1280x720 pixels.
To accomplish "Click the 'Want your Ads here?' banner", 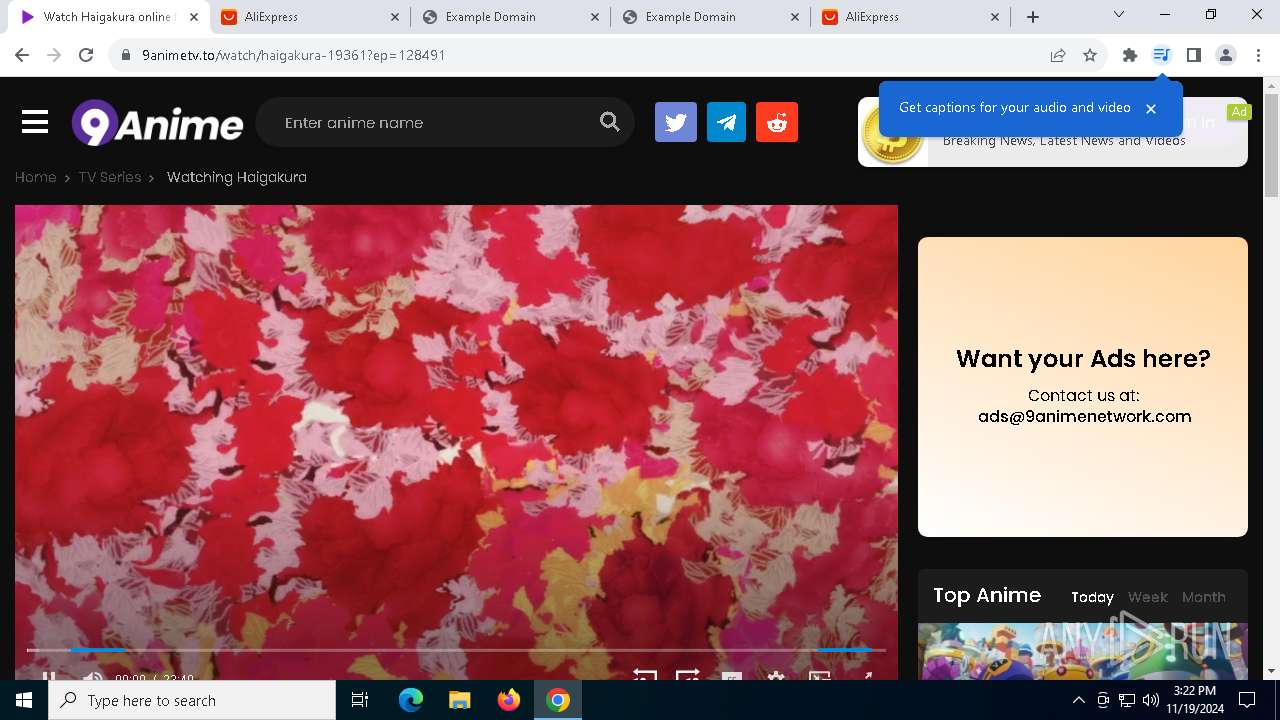I will coord(1083,387).
